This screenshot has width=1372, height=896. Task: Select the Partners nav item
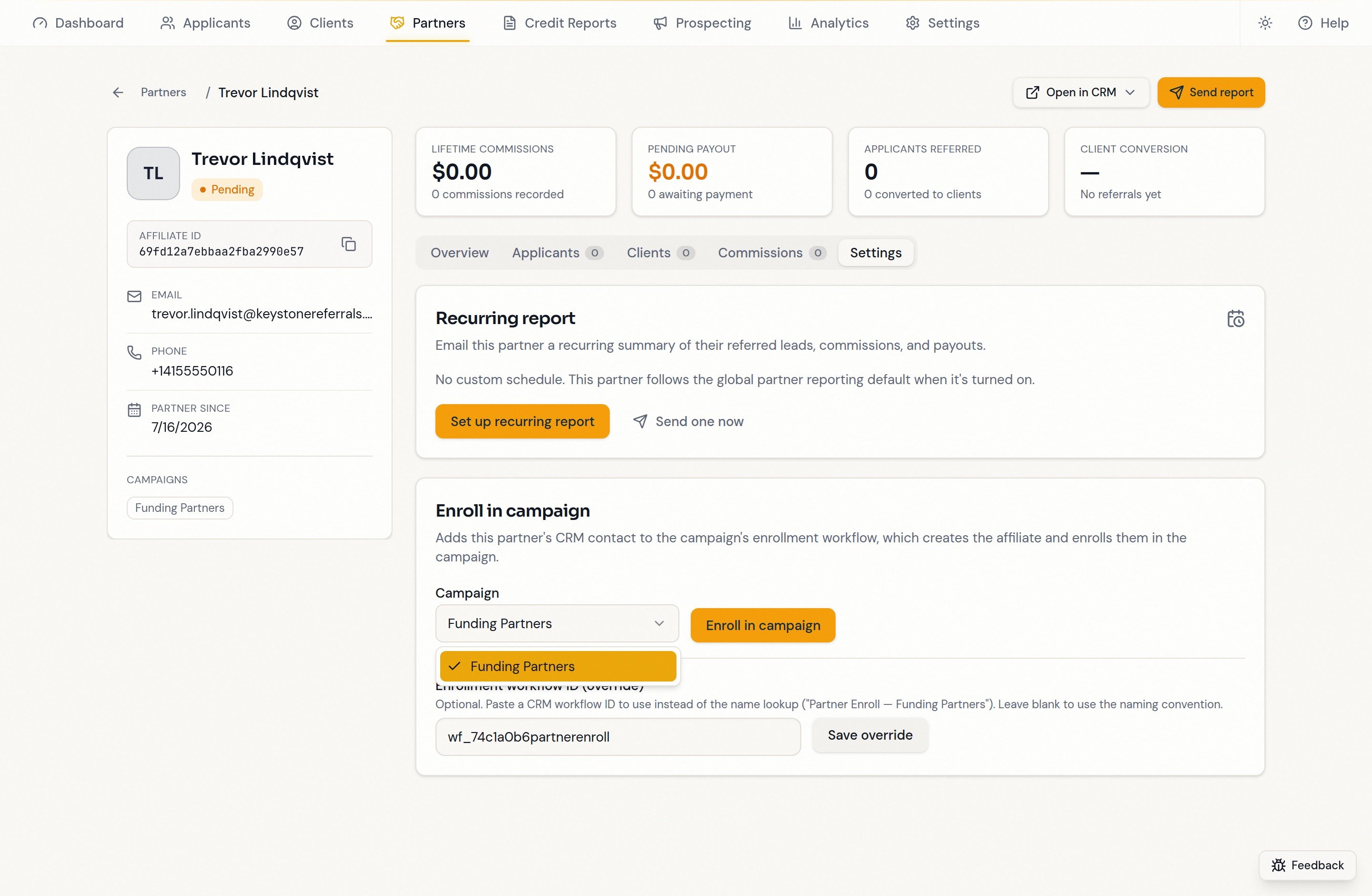point(428,23)
